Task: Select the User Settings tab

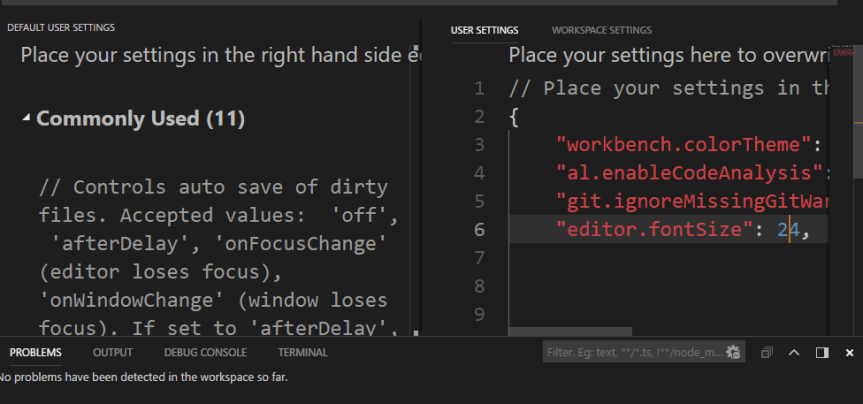Action: pos(484,30)
